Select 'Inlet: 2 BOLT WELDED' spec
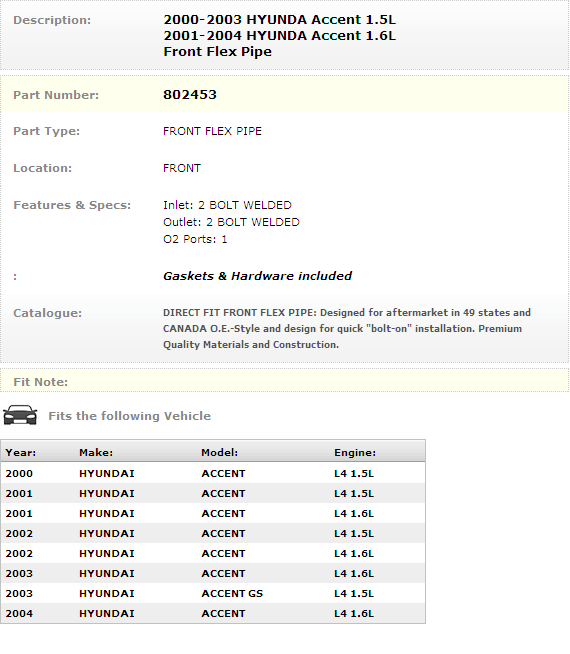The image size is (570, 654). point(227,205)
